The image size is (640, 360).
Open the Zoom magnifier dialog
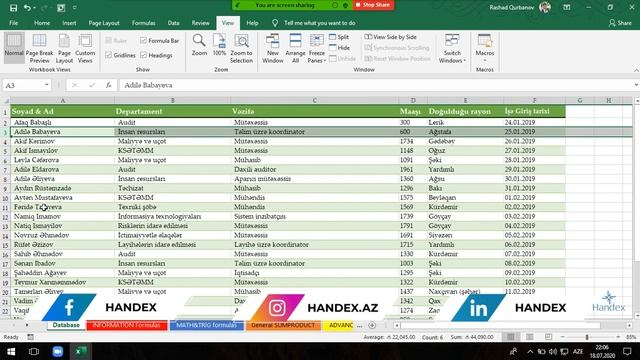coord(199,45)
